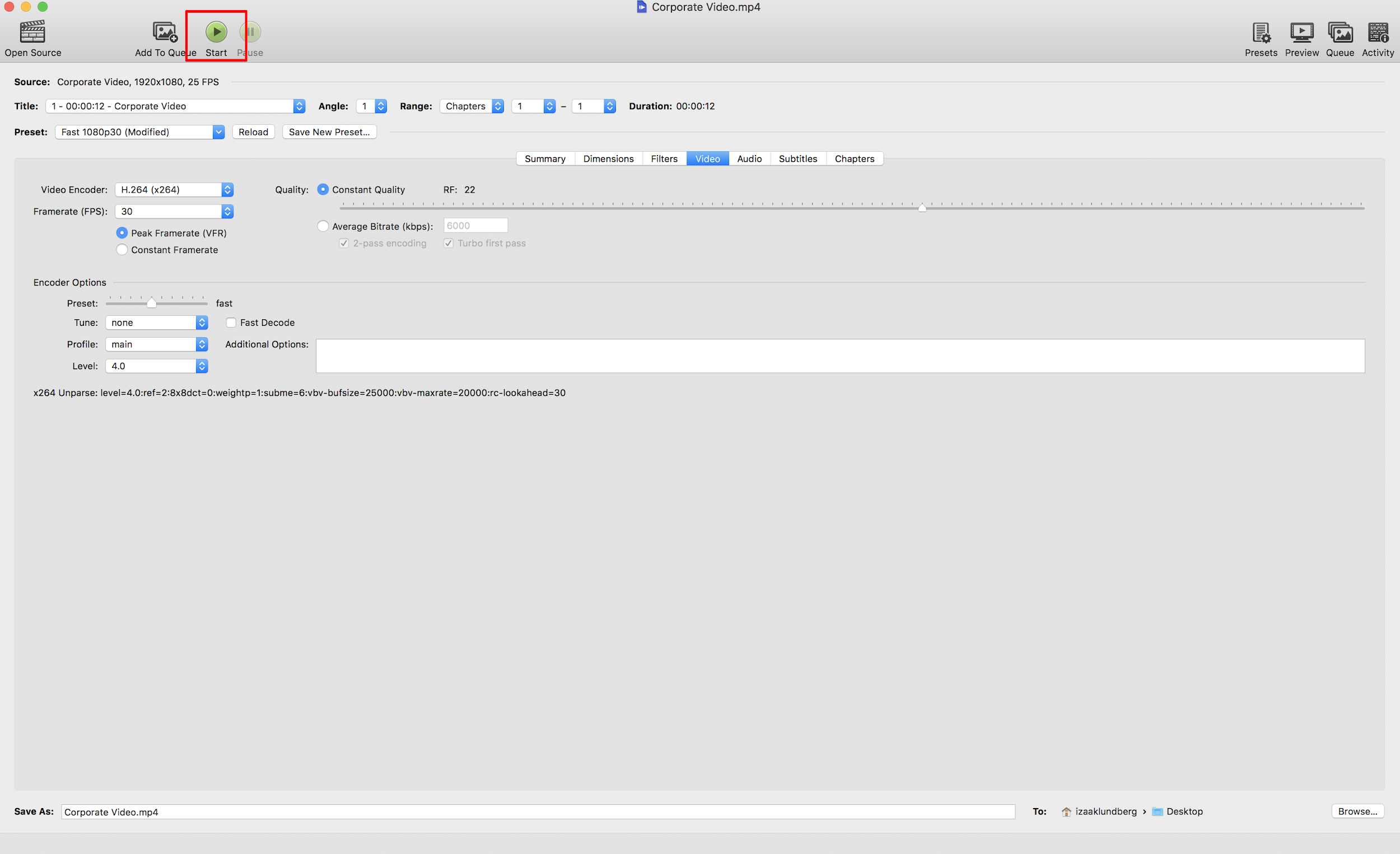This screenshot has width=1400, height=854.
Task: Open the Title dropdown
Action: 176,106
